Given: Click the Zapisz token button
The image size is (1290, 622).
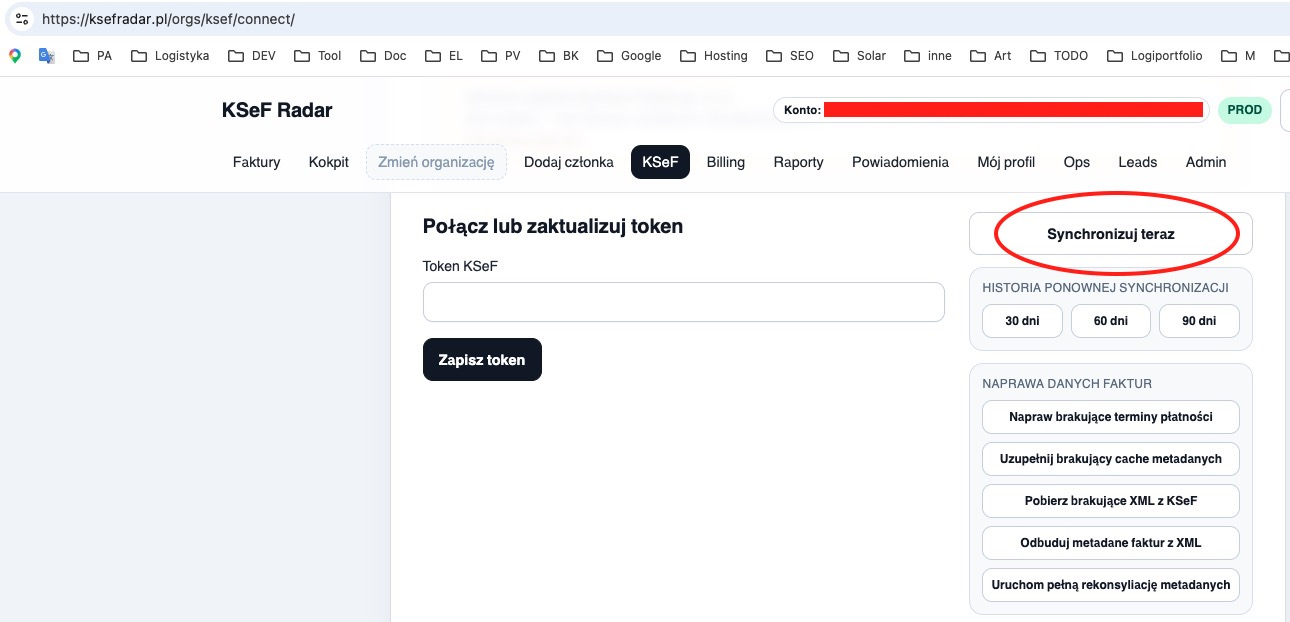Looking at the screenshot, I should (x=482, y=360).
